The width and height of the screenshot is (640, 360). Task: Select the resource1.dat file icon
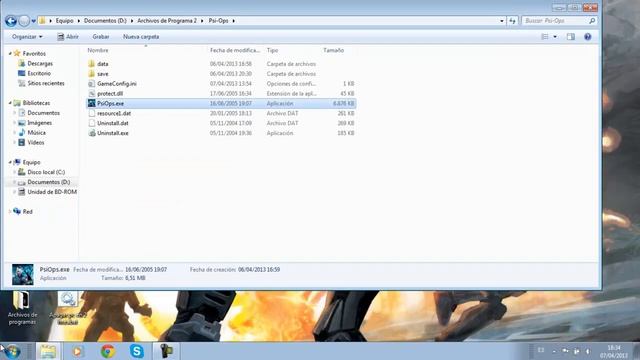[92, 113]
